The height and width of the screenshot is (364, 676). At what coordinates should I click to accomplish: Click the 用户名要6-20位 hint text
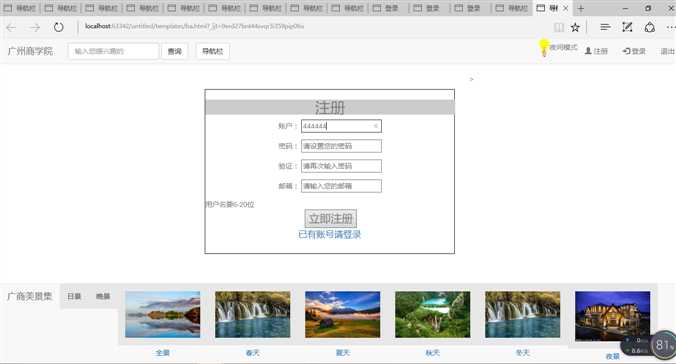(230, 204)
